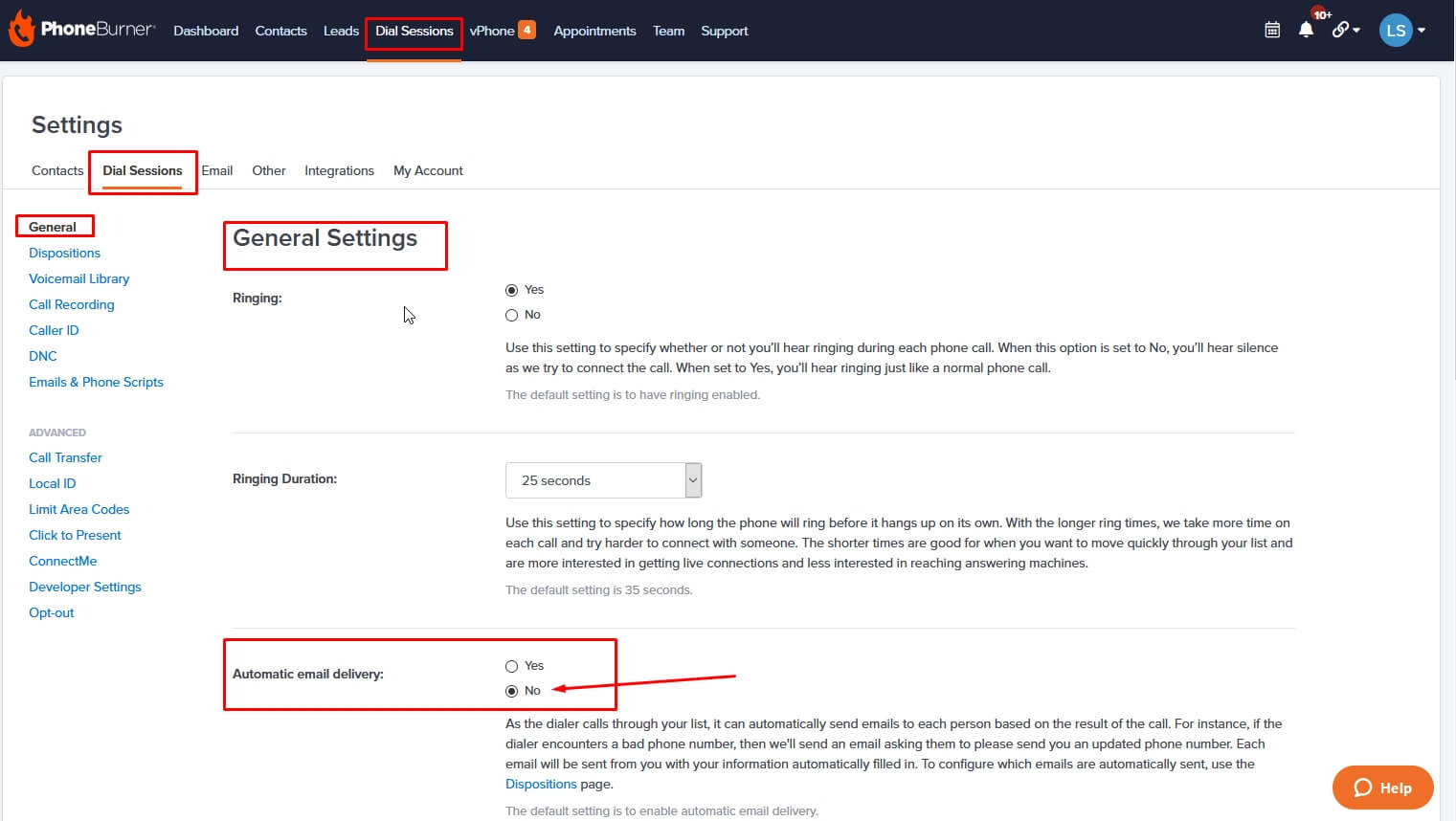Screen dimensions: 1456x821
Task: Switch to the Contacts settings tab
Action: click(57, 170)
